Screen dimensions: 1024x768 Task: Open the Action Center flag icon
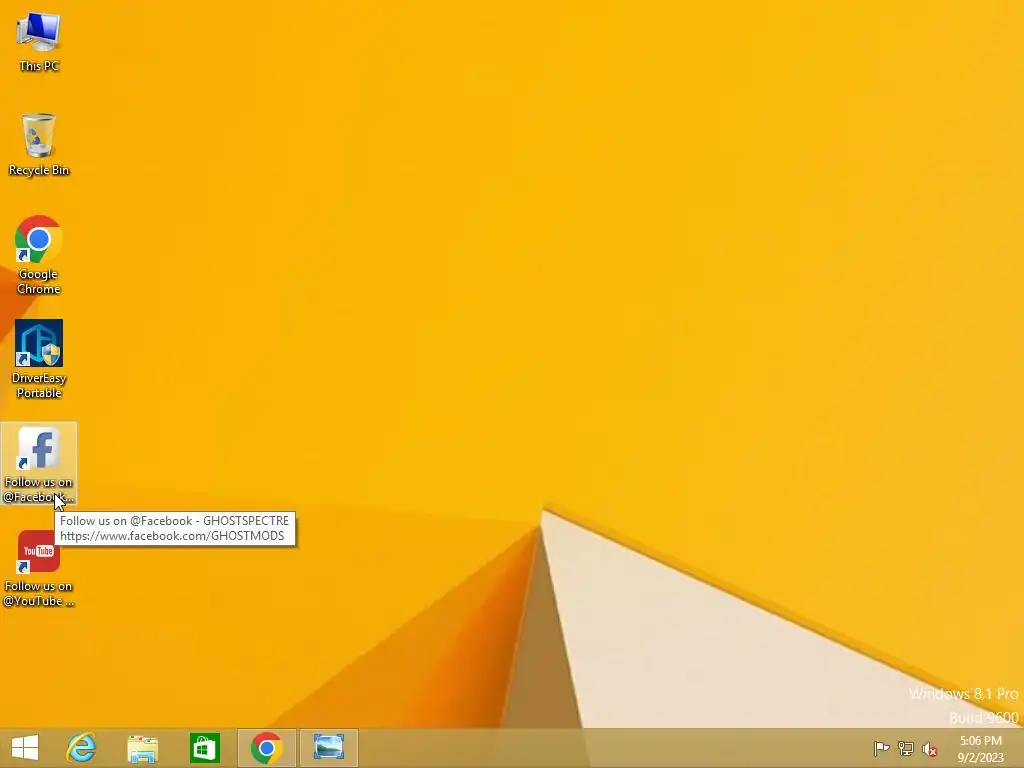point(881,748)
